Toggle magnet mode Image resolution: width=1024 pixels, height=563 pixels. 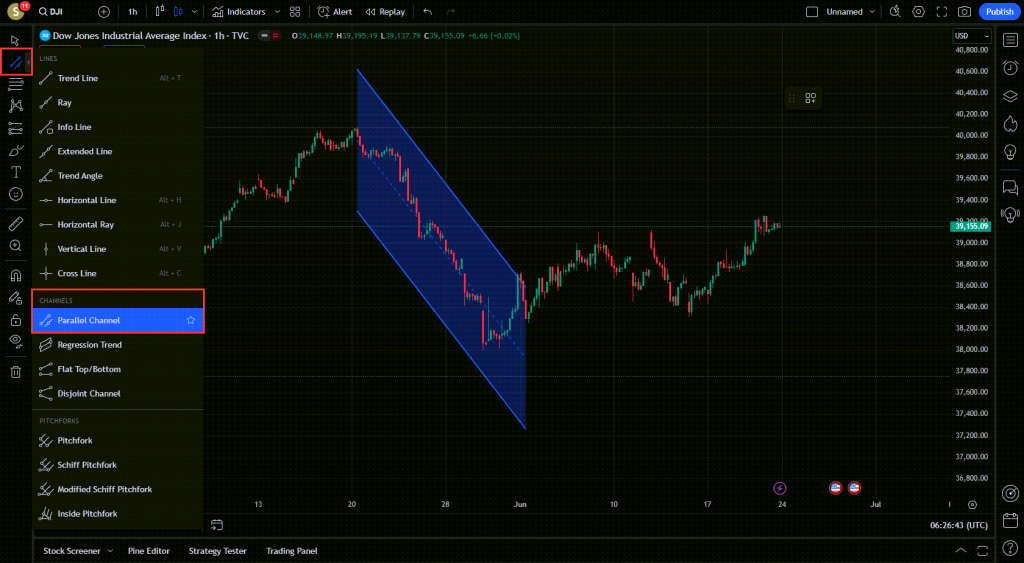[x=16, y=276]
